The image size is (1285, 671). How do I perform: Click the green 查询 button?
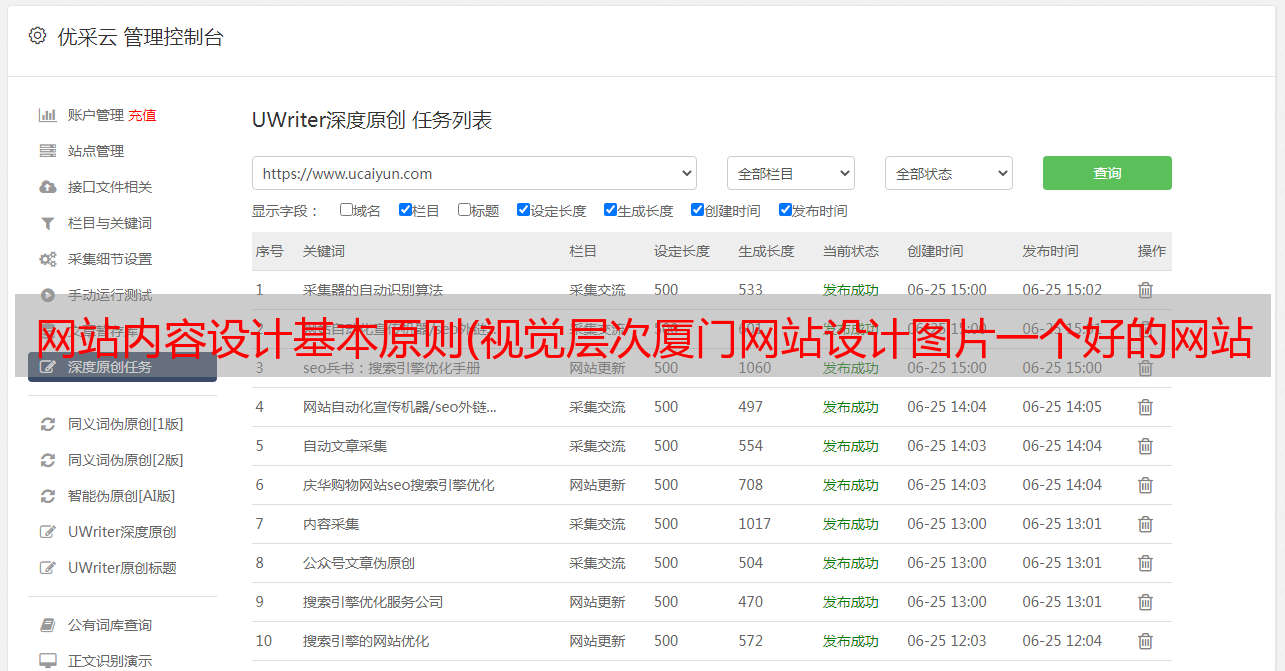pyautogui.click(x=1107, y=173)
